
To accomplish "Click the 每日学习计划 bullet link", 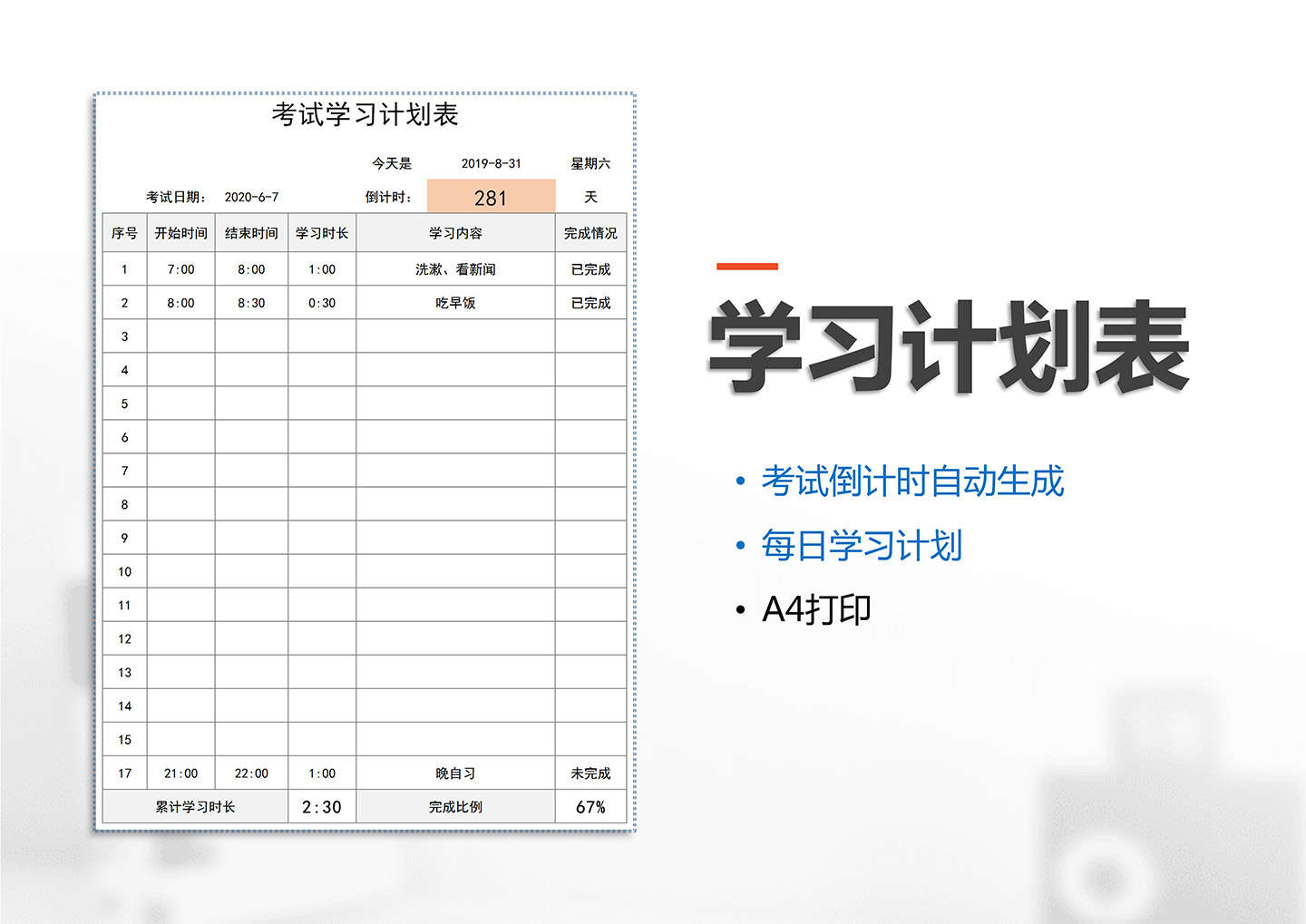I will [863, 546].
